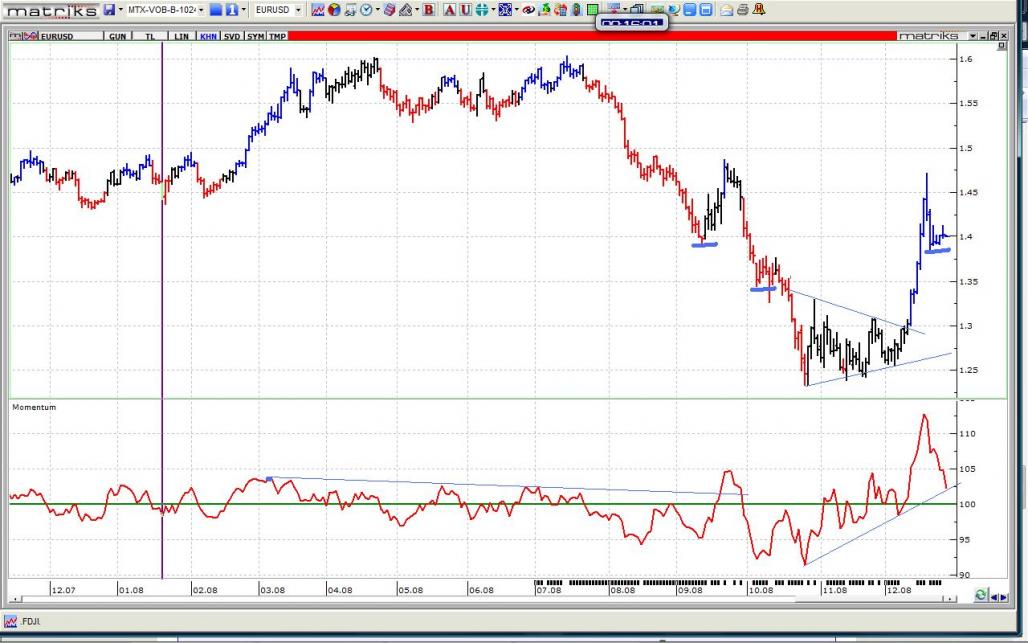Click the TL currency button
The width and height of the screenshot is (1028, 643).
[150, 36]
